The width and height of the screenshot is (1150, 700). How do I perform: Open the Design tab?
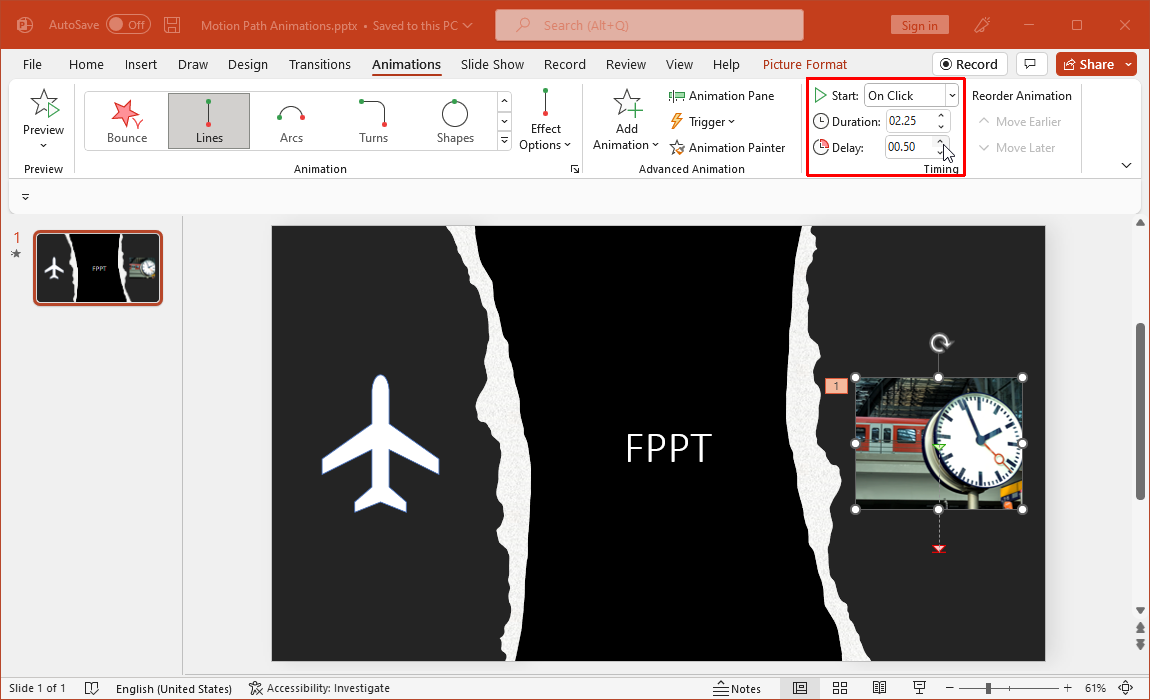[248, 65]
